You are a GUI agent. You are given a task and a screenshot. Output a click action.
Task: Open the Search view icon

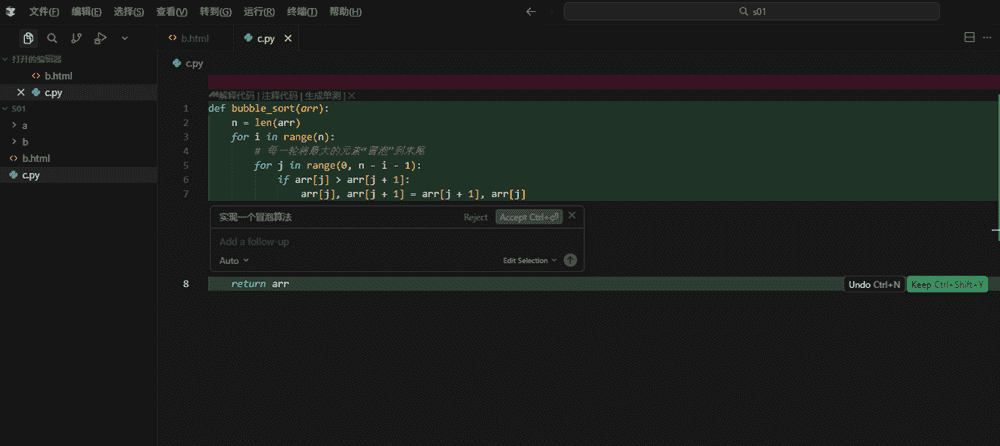pyautogui.click(x=53, y=38)
